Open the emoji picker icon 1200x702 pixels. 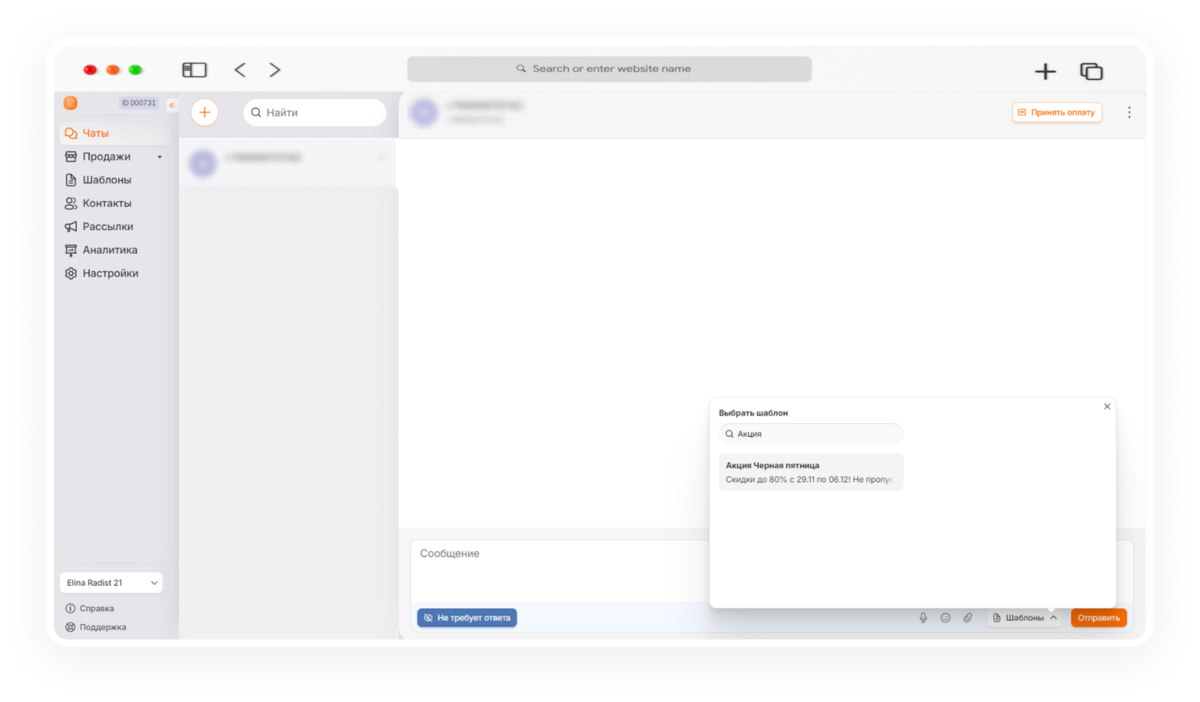(945, 618)
